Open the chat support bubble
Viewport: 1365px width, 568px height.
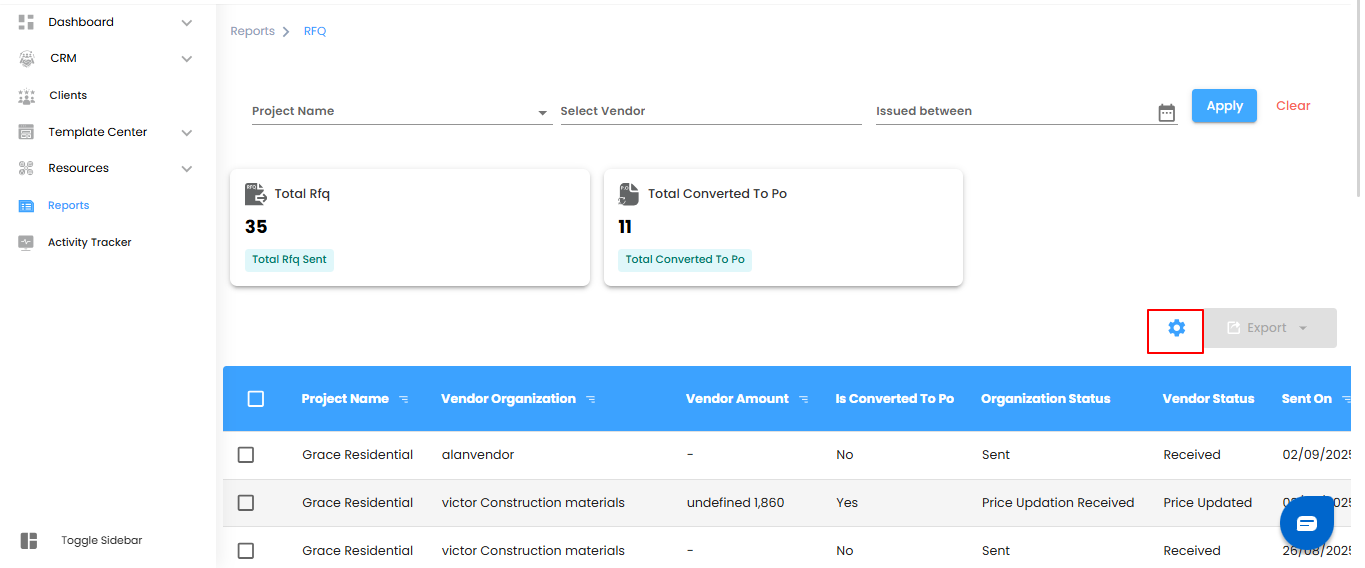(1306, 523)
